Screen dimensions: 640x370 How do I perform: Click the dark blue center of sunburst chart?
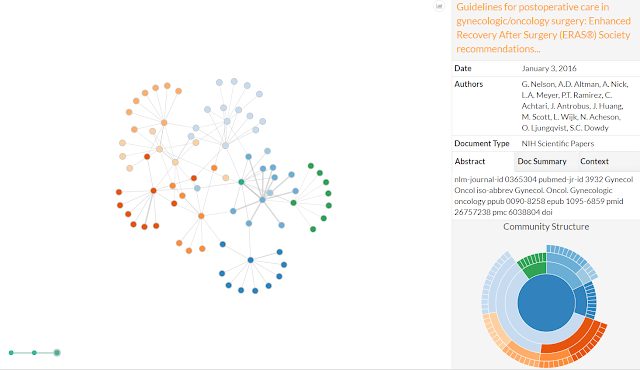[x=546, y=303]
